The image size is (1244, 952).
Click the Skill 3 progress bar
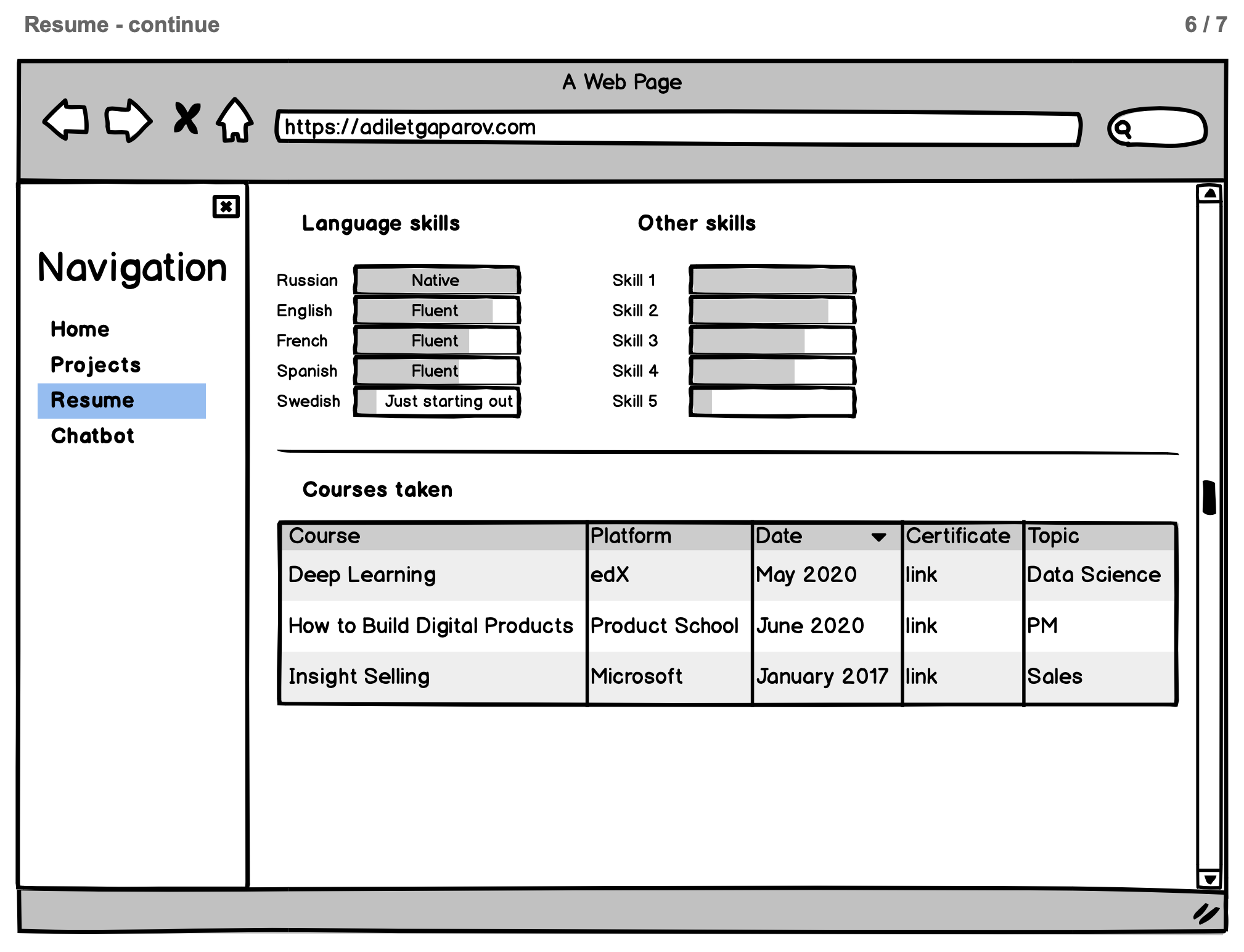click(x=772, y=341)
